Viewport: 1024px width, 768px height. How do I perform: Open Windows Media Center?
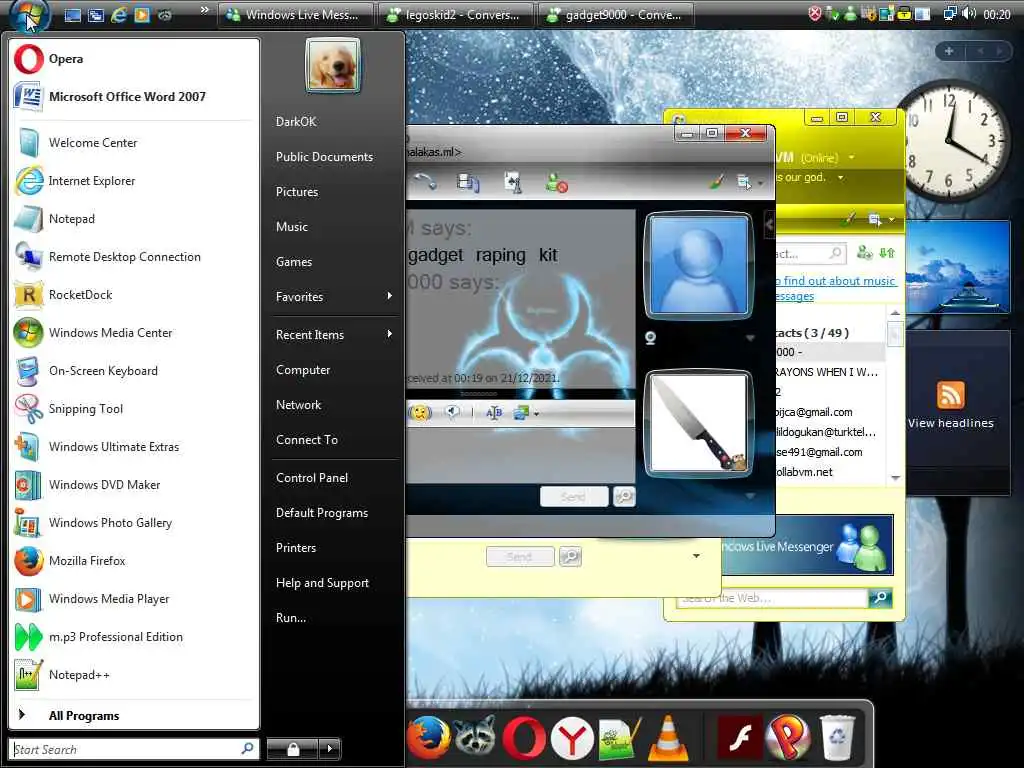[x=133, y=332]
